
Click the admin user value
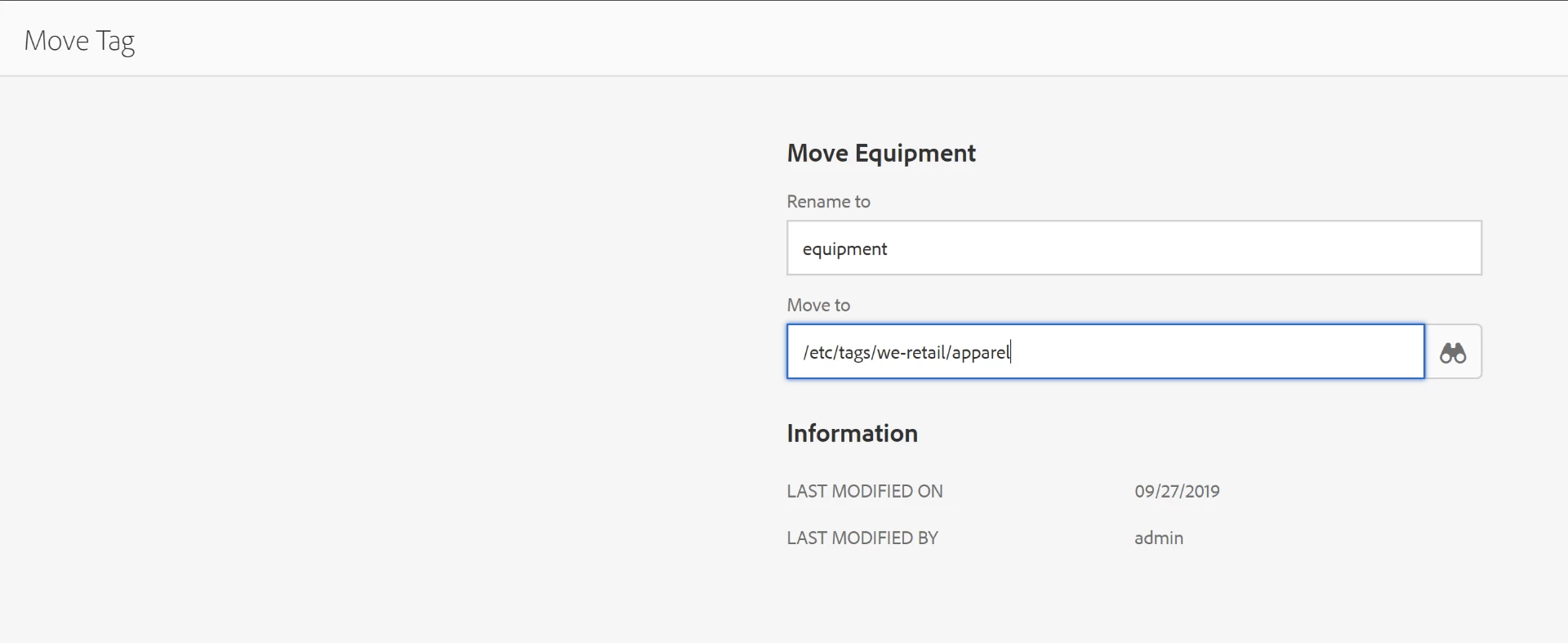1158,538
